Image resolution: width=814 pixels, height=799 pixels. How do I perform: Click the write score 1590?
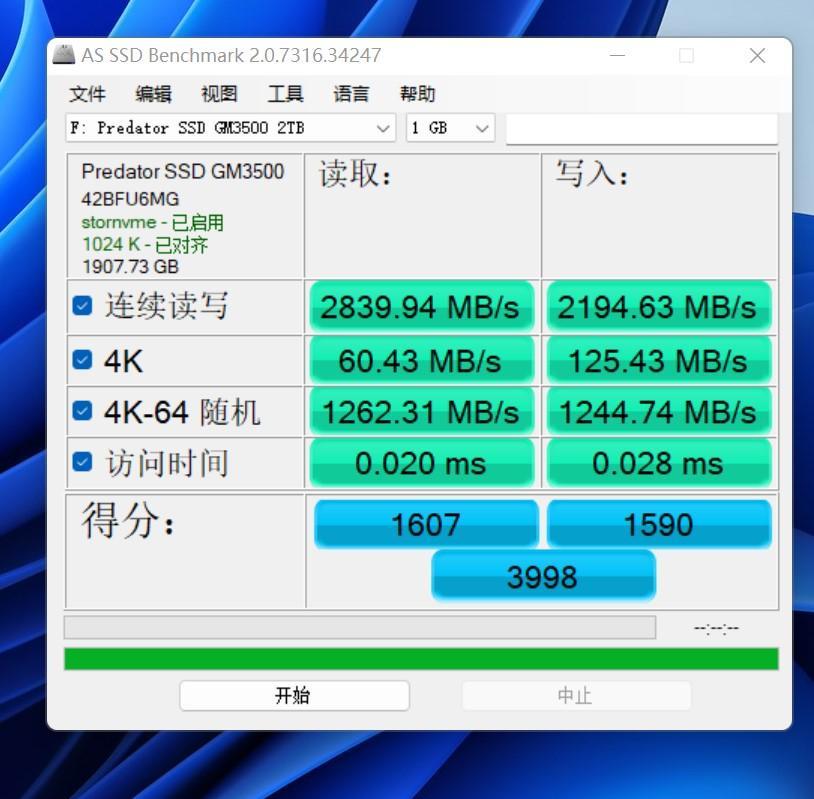[x=659, y=524]
